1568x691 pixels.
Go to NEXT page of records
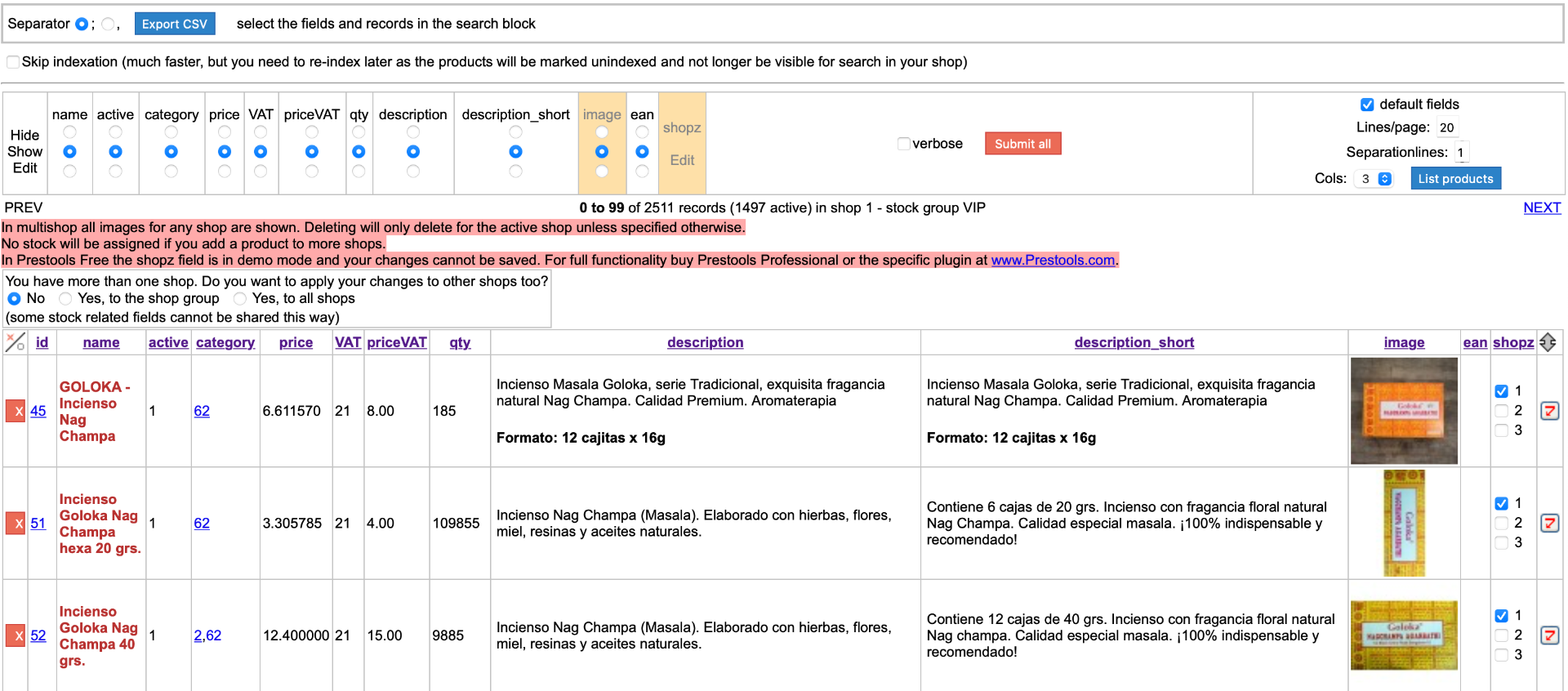1542,207
